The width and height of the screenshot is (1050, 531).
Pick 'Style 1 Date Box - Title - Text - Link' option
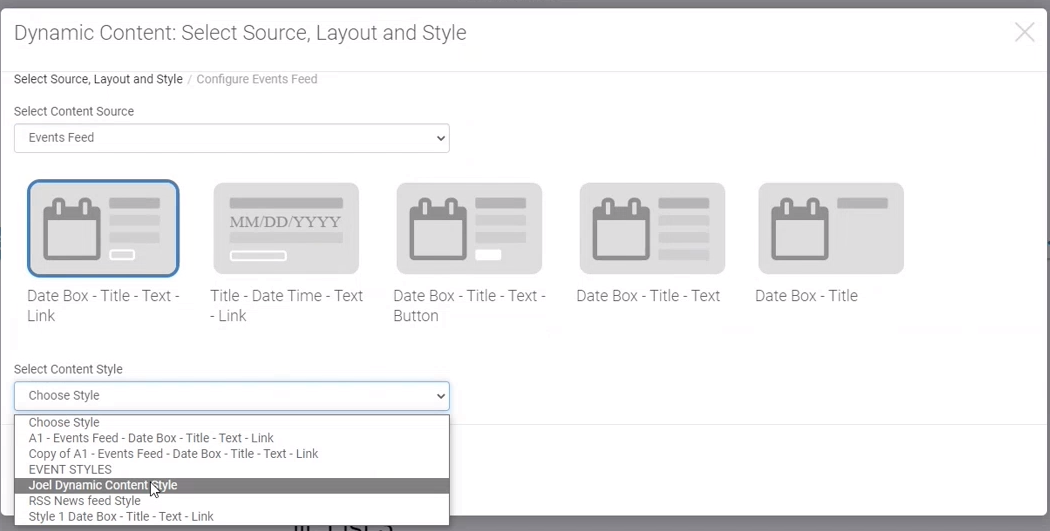click(121, 517)
